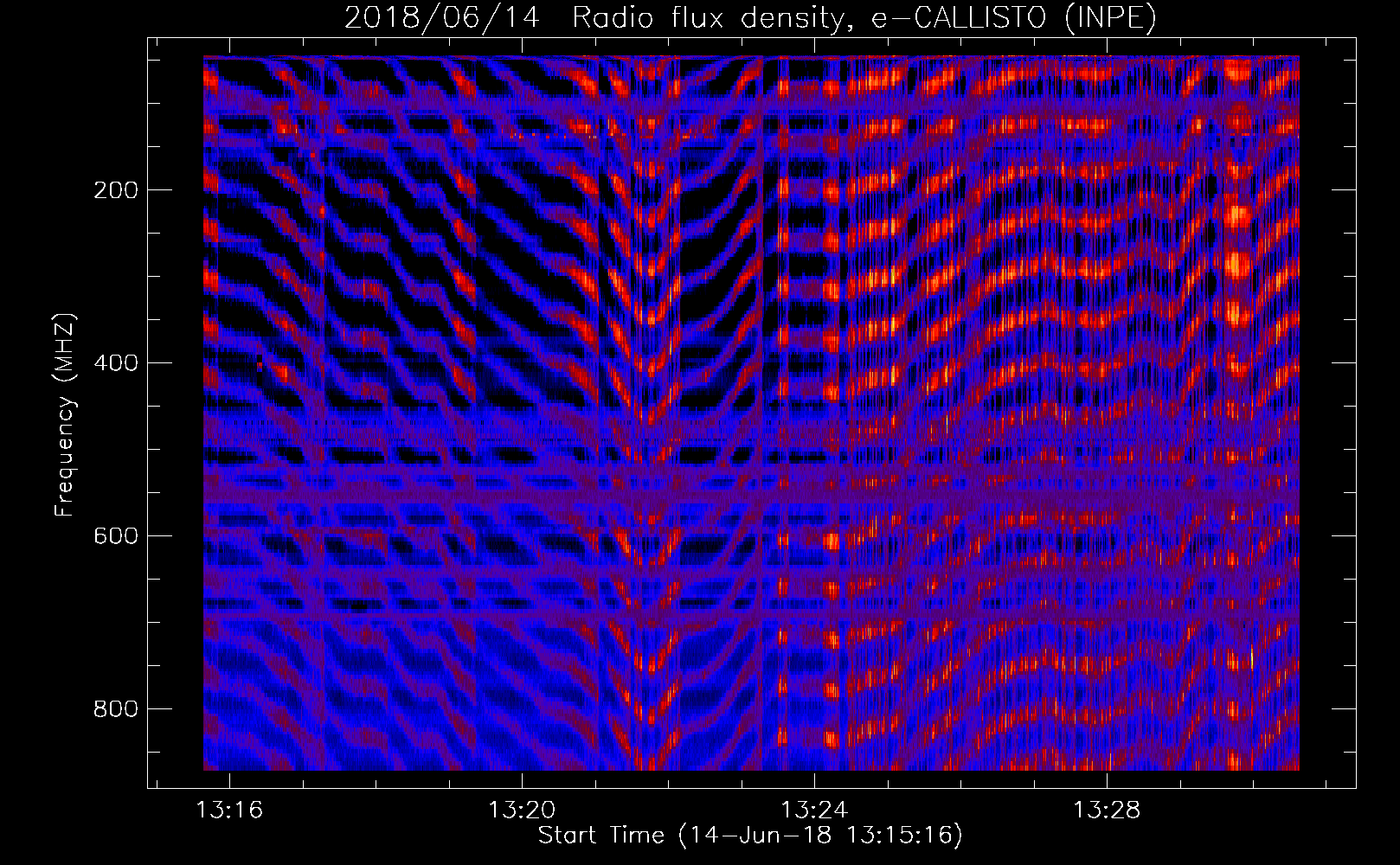1400x865 pixels.
Task: Select the 200 frequency tick label
Action: (116, 190)
